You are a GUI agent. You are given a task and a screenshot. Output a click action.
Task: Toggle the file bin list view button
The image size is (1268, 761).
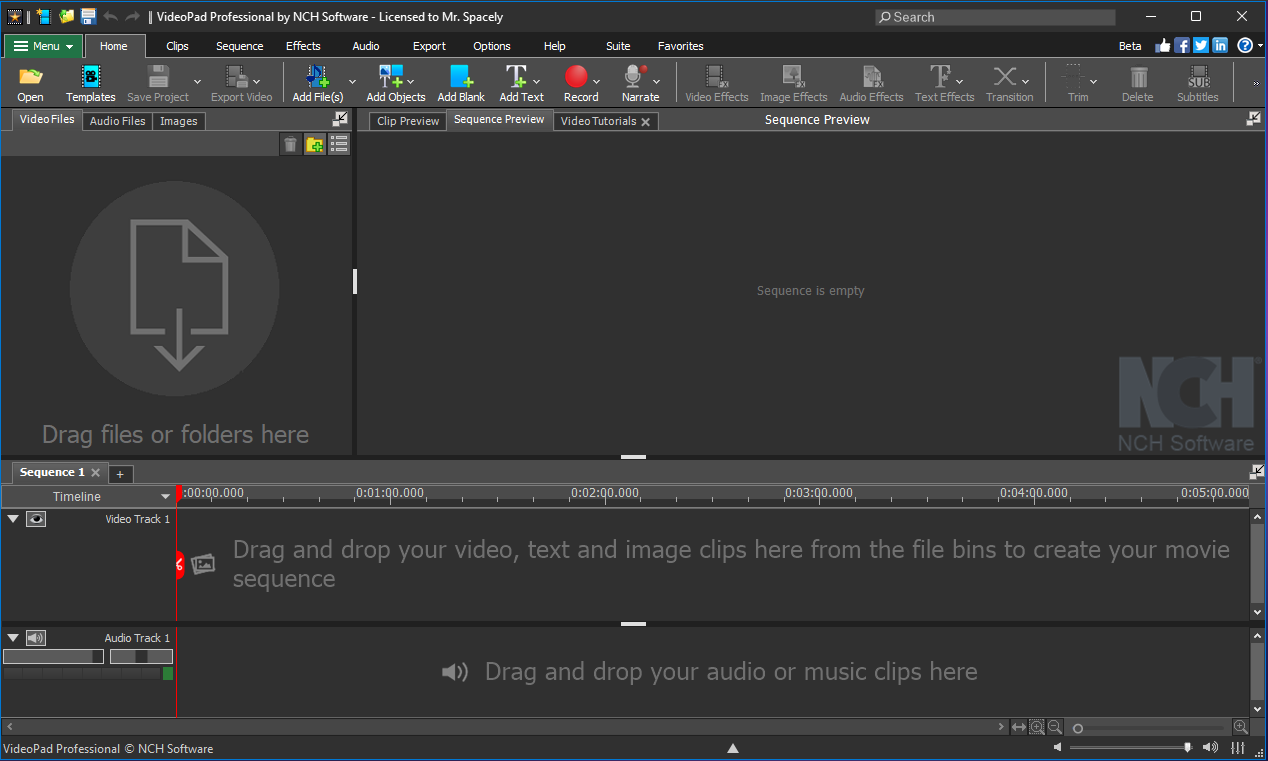(339, 144)
